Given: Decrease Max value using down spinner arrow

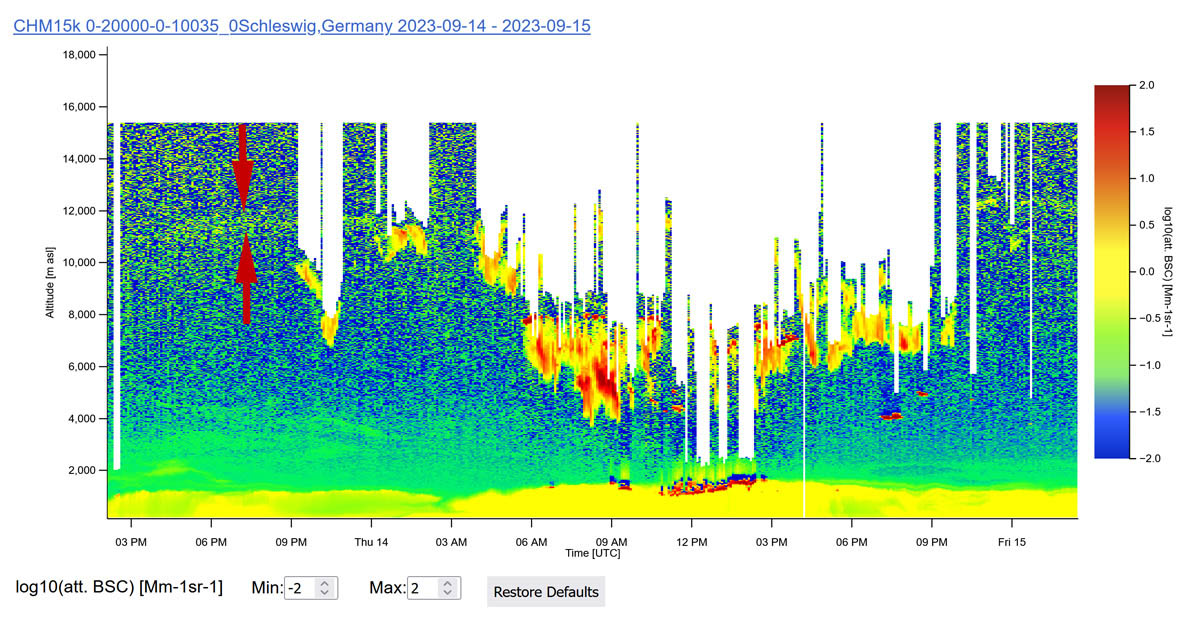Looking at the screenshot, I should (x=446, y=593).
